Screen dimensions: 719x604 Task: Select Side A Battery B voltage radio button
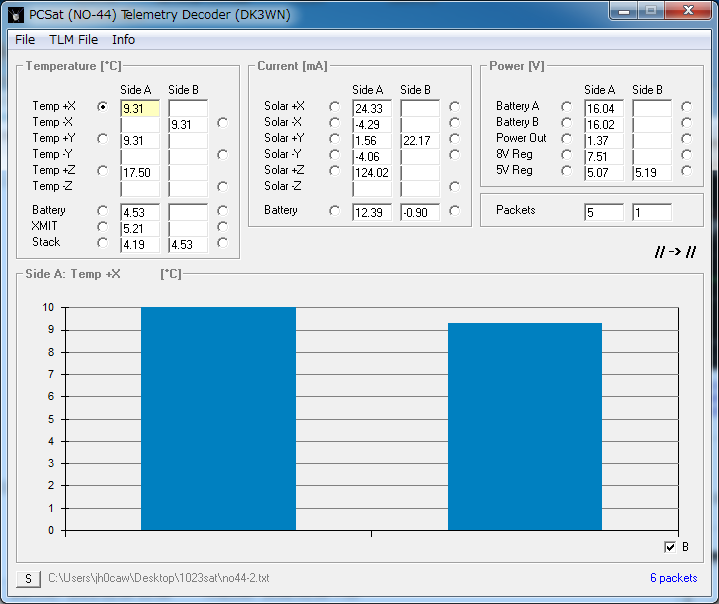567,123
